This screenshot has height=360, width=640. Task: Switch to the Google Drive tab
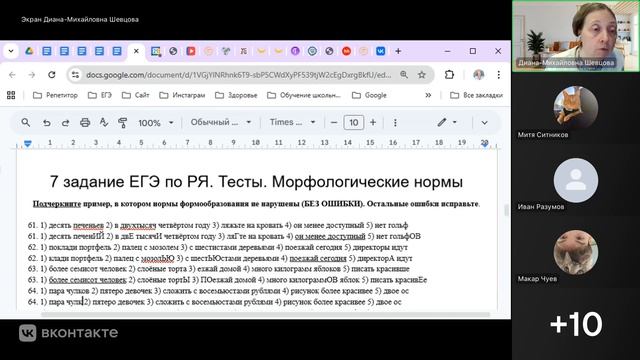point(29,51)
